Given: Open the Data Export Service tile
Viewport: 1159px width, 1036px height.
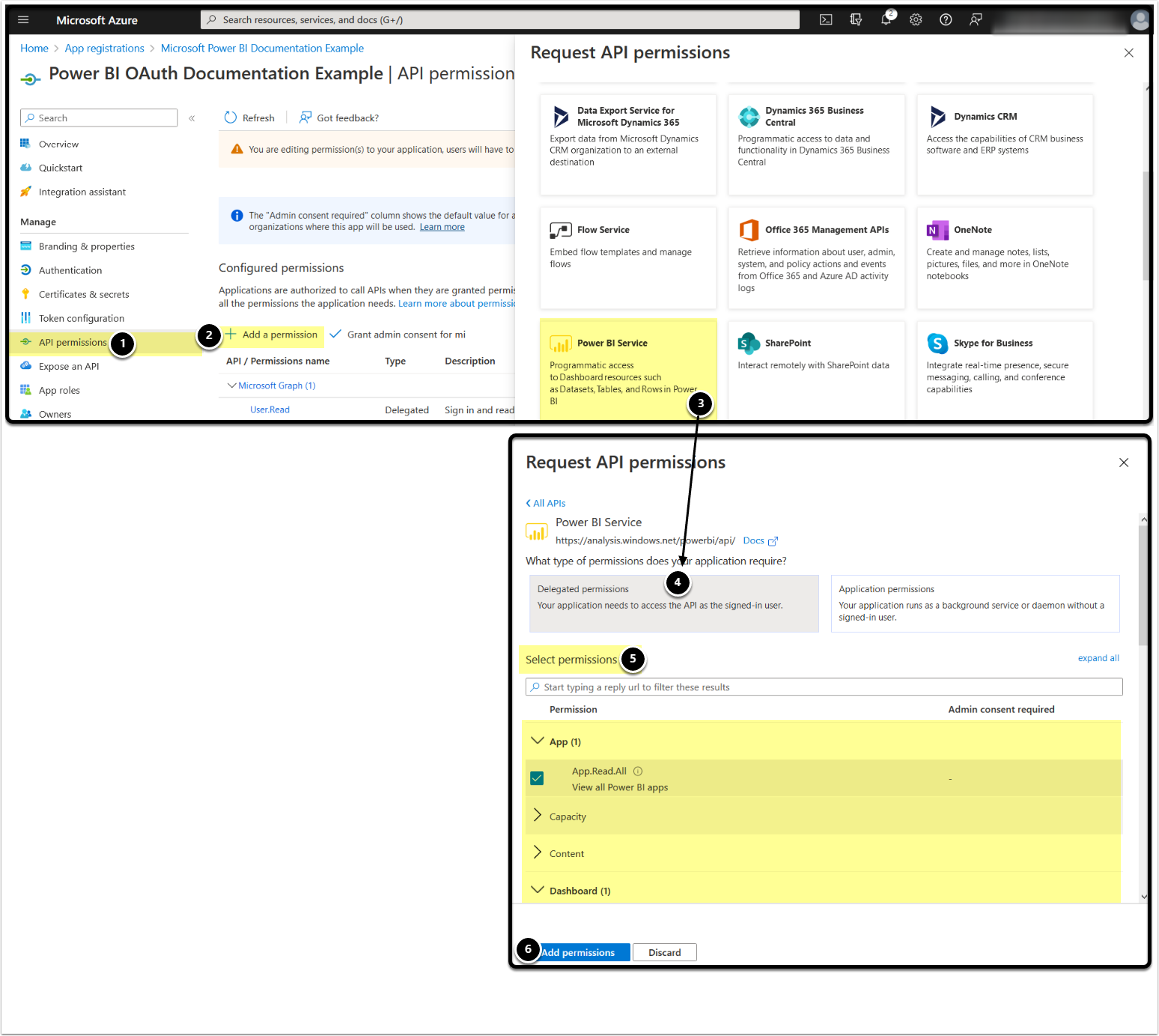Looking at the screenshot, I should [x=628, y=144].
